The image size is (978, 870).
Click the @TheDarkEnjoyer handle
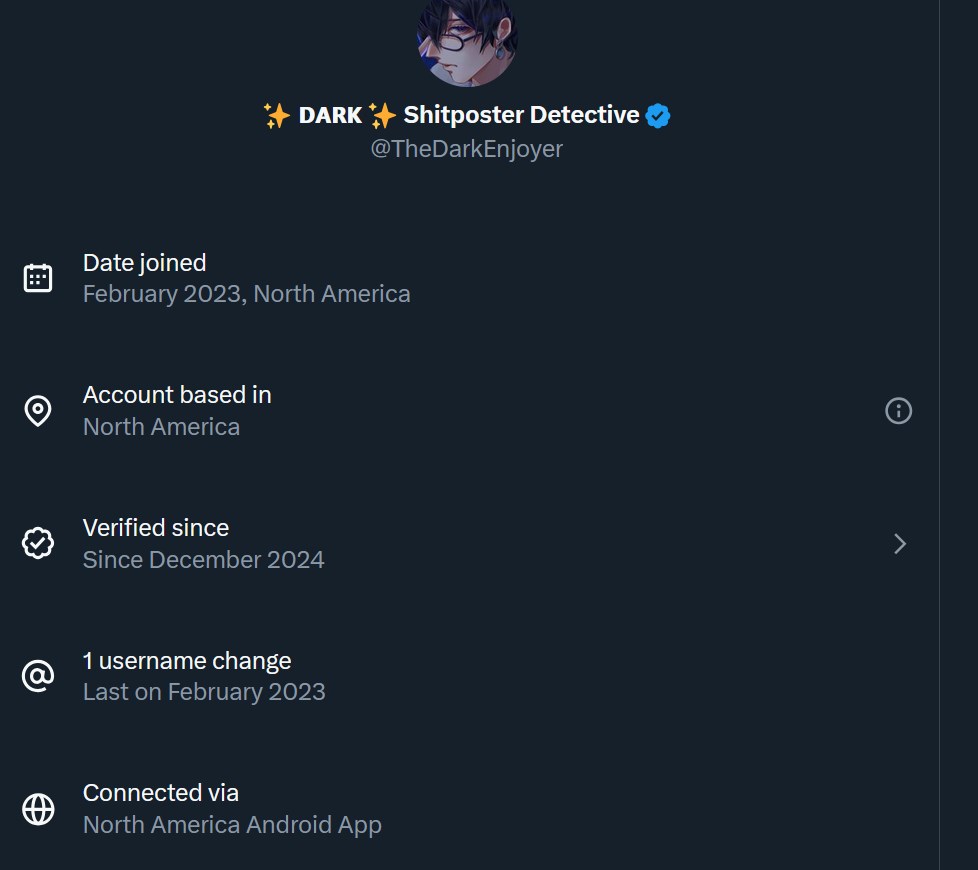(x=467, y=149)
